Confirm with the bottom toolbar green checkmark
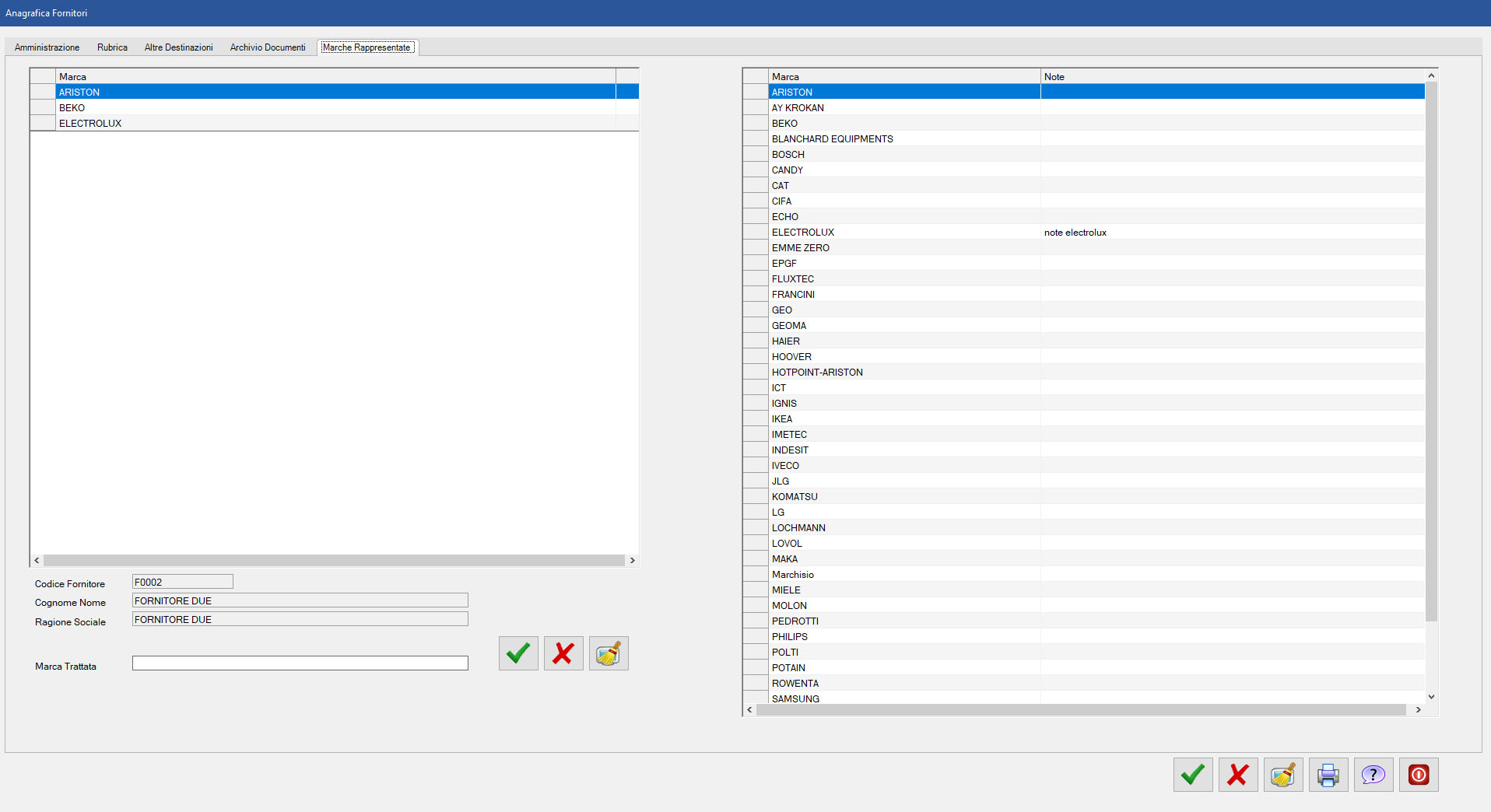1491x812 pixels. (1193, 775)
